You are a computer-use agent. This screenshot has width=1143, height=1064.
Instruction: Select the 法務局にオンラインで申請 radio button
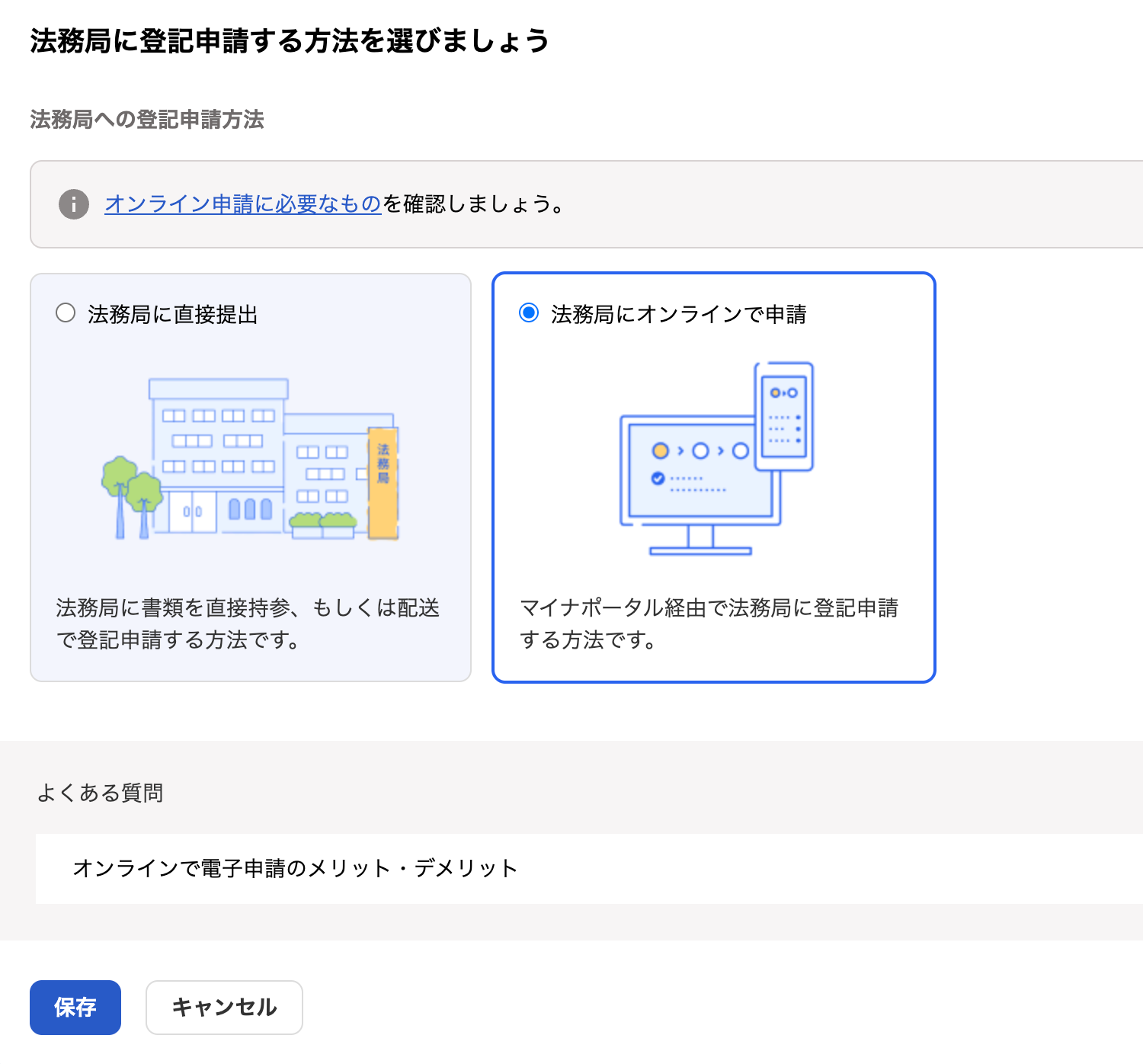(x=529, y=313)
